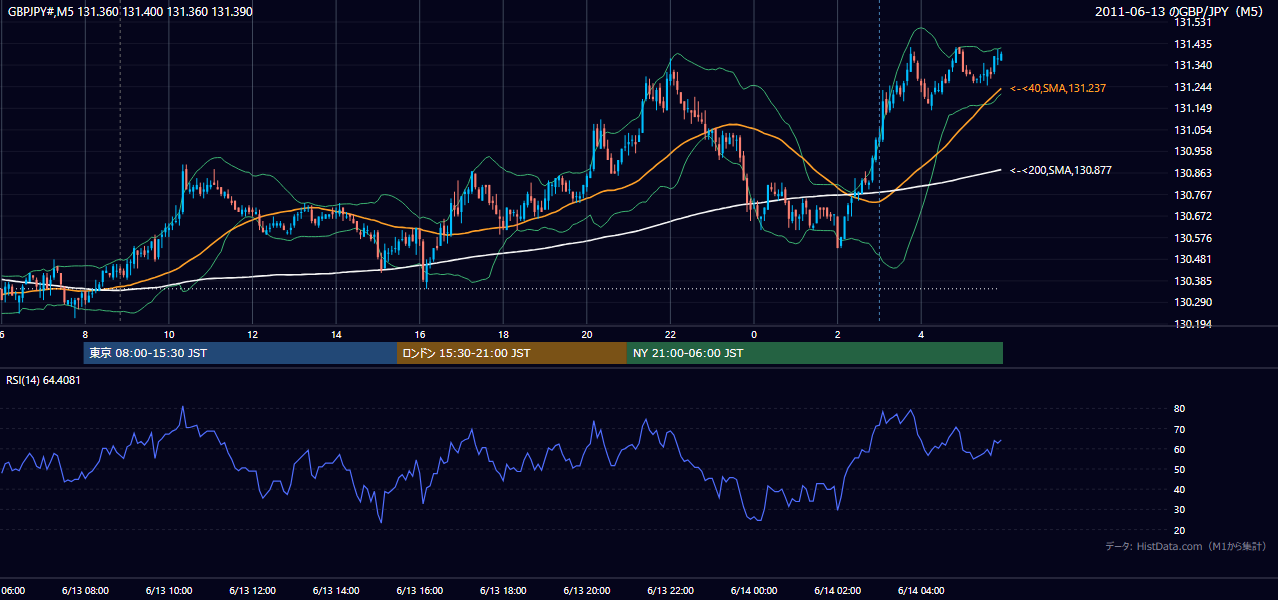
Task: Click price axis label 131.435
Action: 1192,44
